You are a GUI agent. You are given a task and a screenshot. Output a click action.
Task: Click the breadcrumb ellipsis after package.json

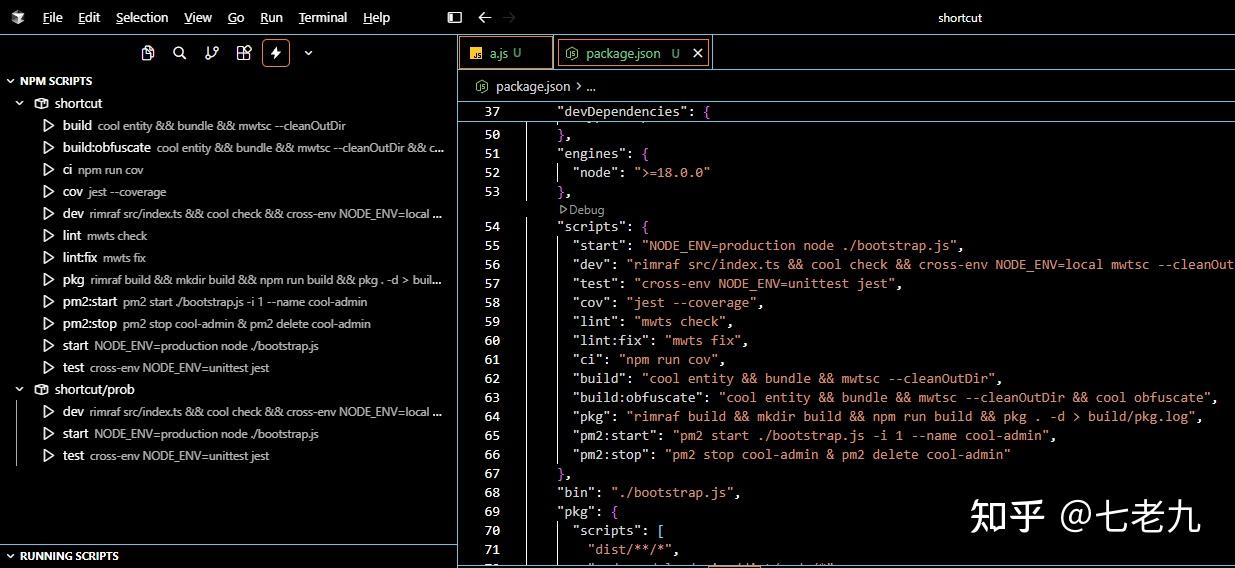click(591, 87)
